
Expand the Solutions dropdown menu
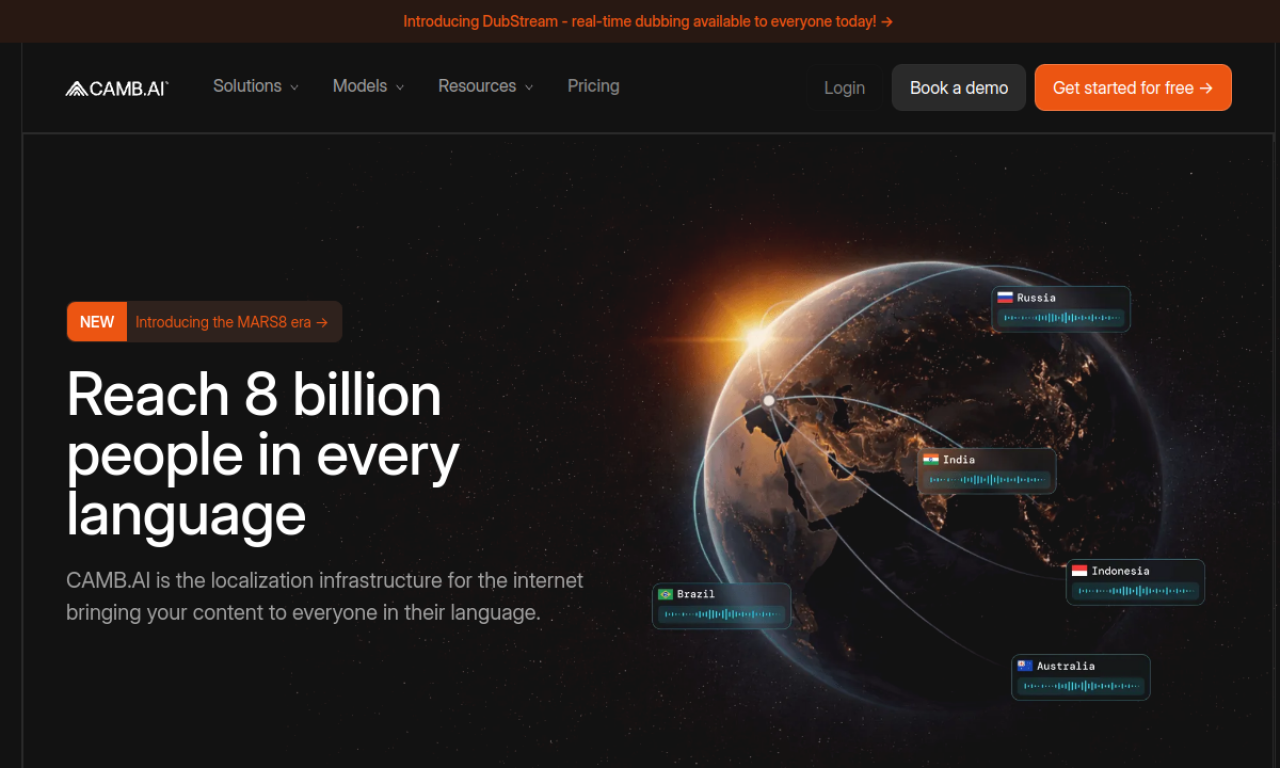click(x=256, y=86)
